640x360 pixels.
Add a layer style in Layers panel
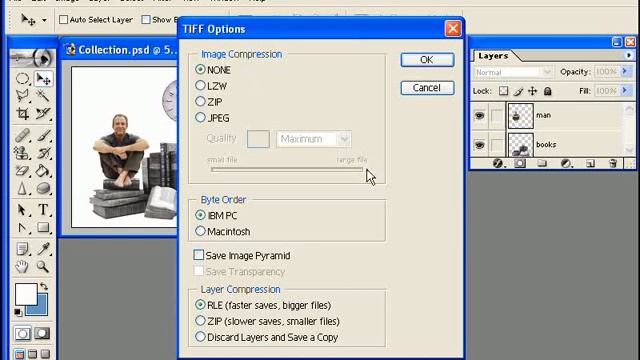click(x=498, y=164)
